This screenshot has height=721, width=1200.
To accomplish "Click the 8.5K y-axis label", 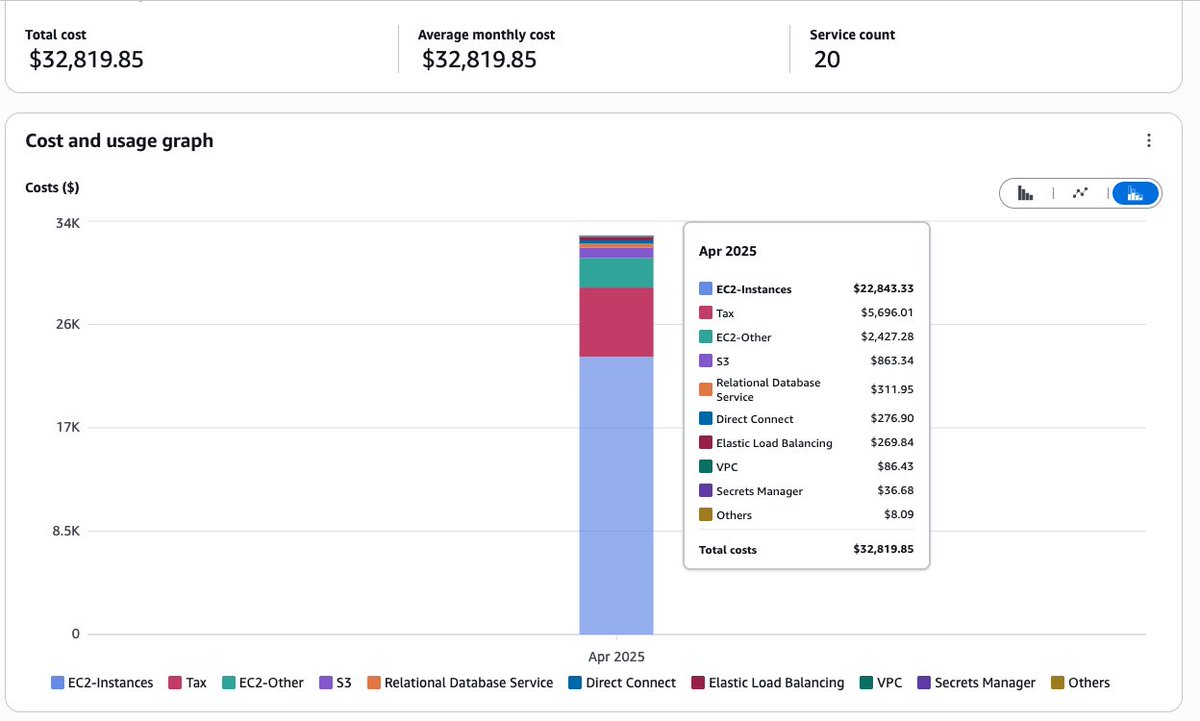I will (64, 531).
